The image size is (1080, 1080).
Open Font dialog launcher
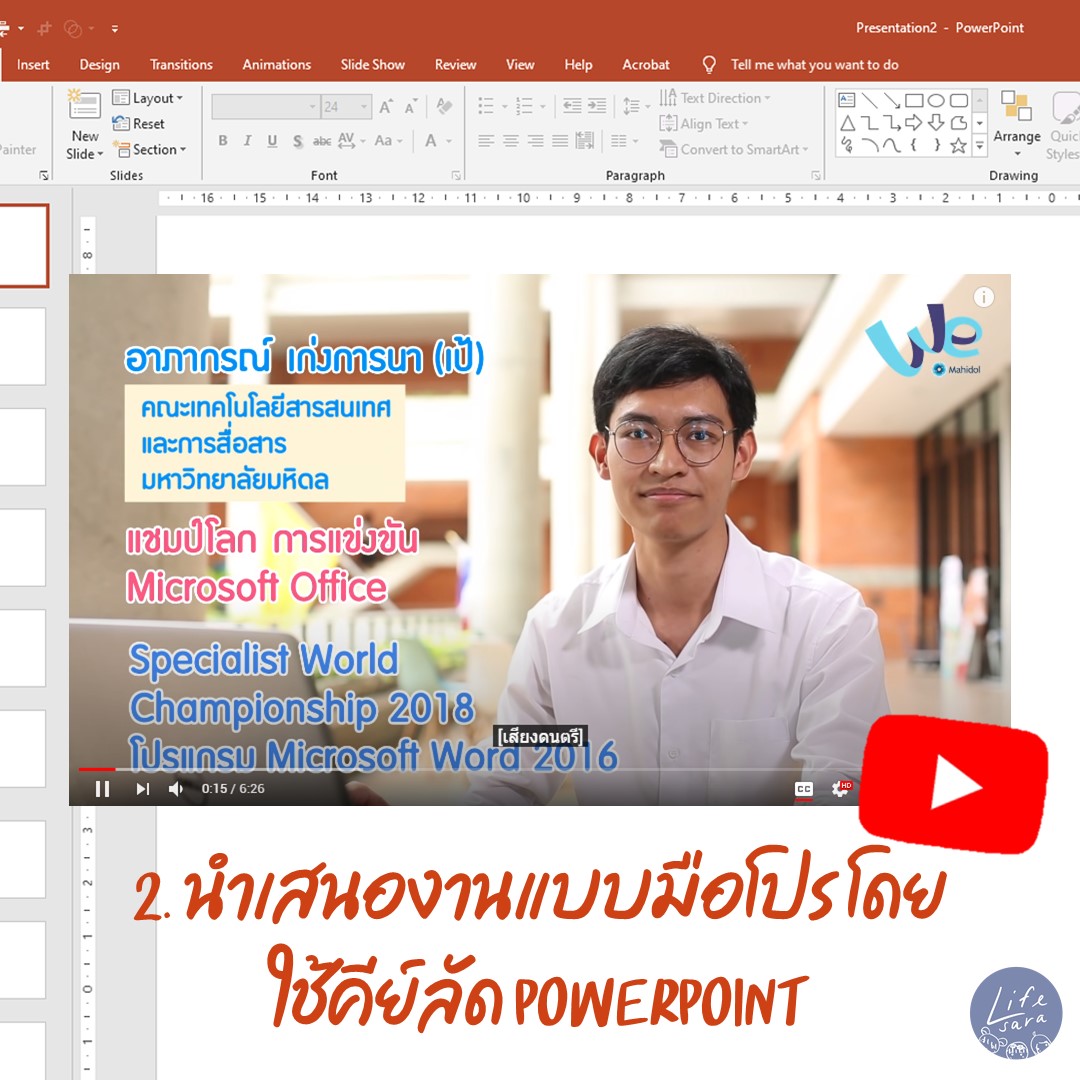coord(456,176)
